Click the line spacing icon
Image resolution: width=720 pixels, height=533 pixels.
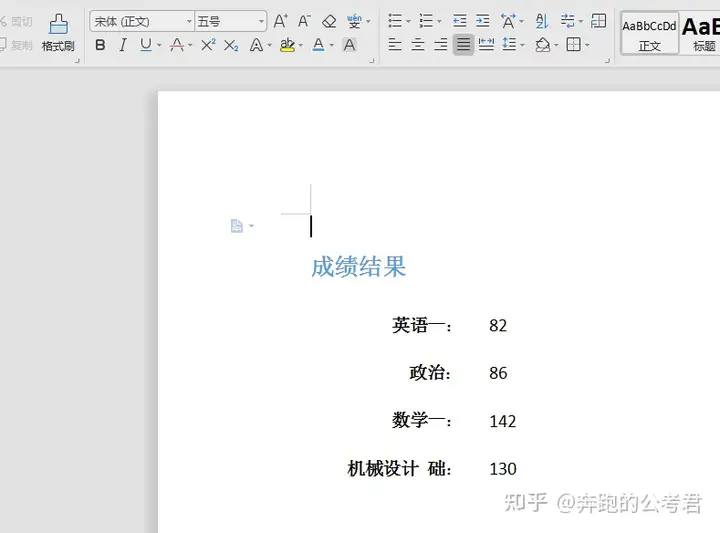[509, 45]
